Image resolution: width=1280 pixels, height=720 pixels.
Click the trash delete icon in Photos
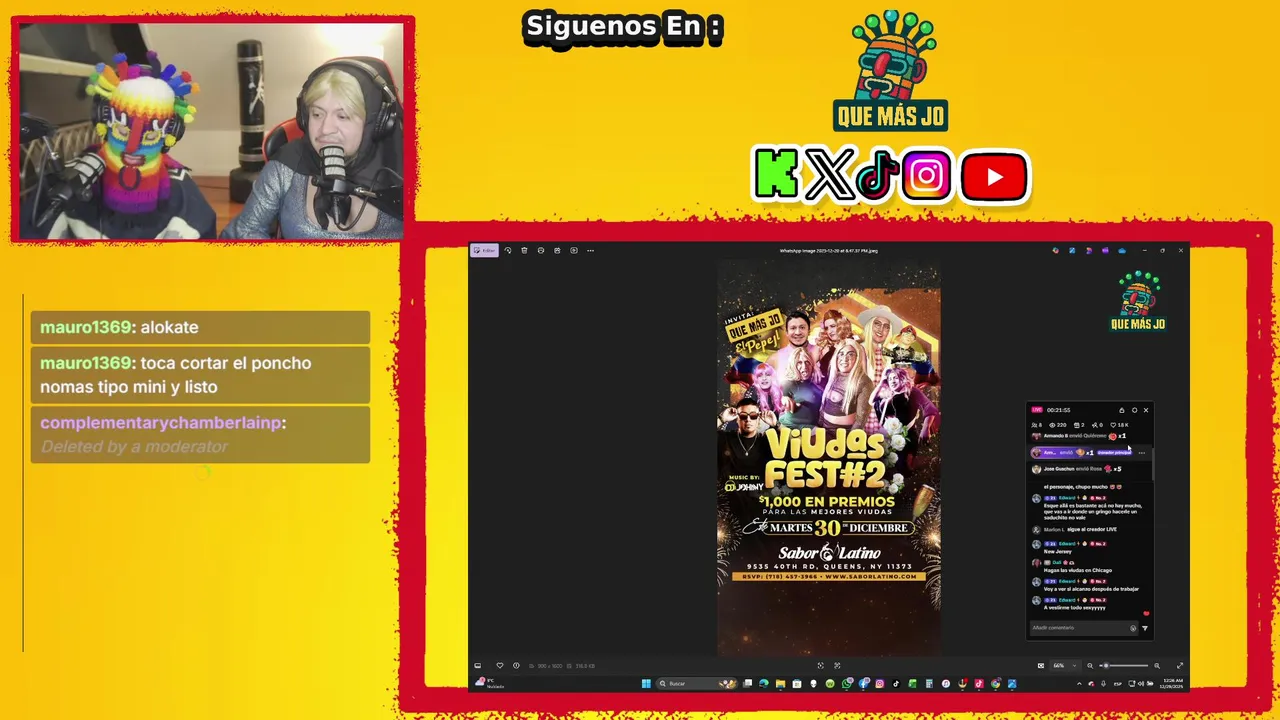(x=524, y=250)
